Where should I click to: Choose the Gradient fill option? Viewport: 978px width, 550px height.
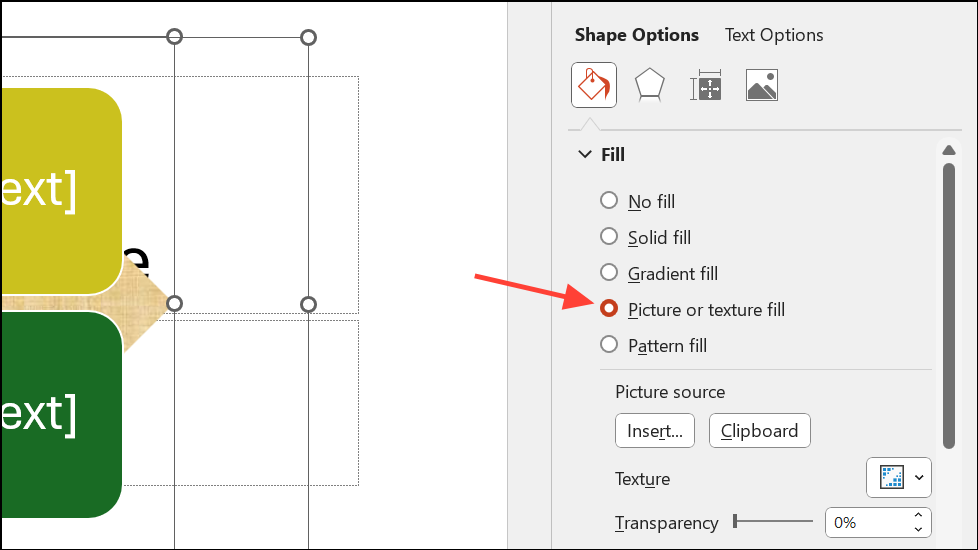point(609,273)
